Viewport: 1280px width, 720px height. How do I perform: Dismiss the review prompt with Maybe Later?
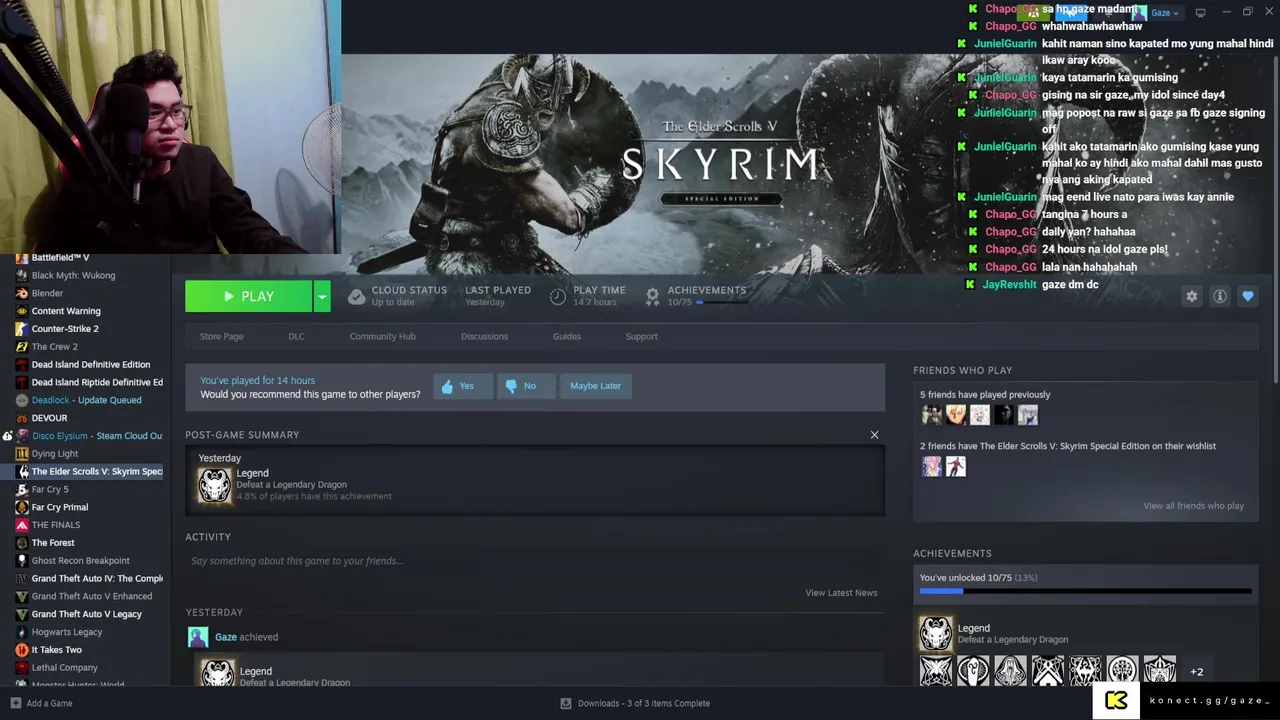click(x=595, y=386)
